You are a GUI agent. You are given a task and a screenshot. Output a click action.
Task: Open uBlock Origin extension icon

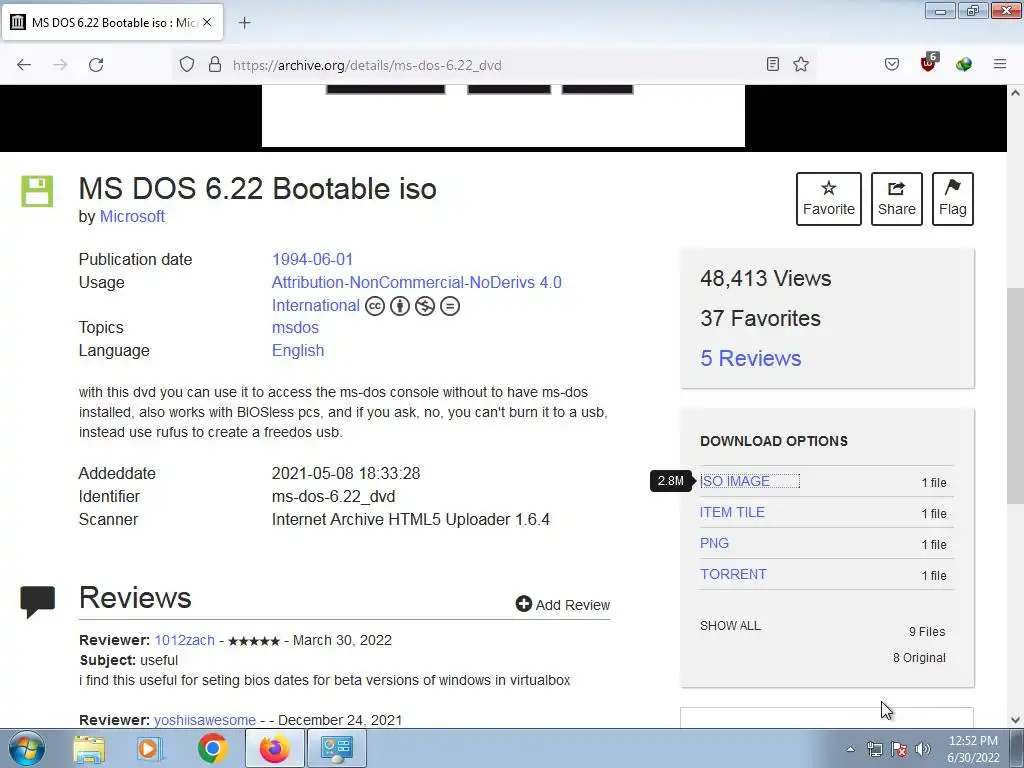point(928,63)
